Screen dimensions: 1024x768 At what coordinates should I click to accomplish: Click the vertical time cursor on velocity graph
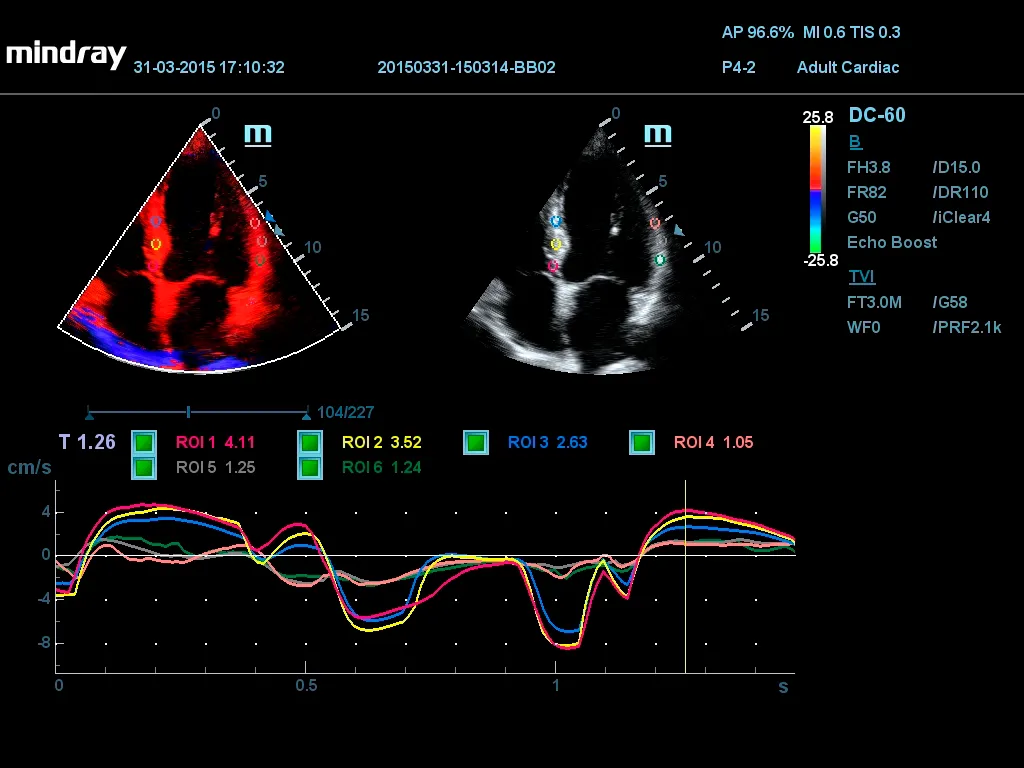[x=685, y=580]
